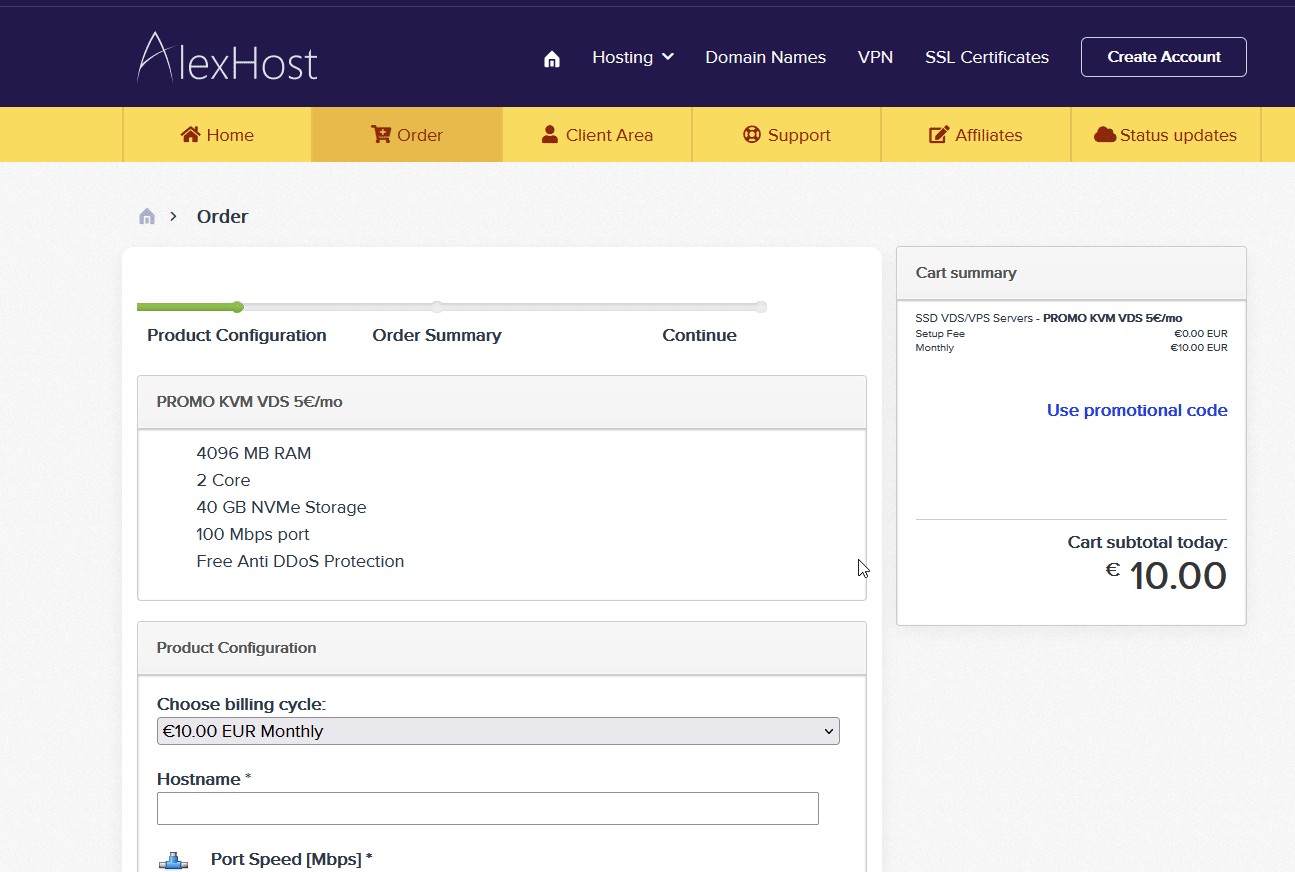
Task: Click the 40 GB NVMe Storage text
Action: 282,507
